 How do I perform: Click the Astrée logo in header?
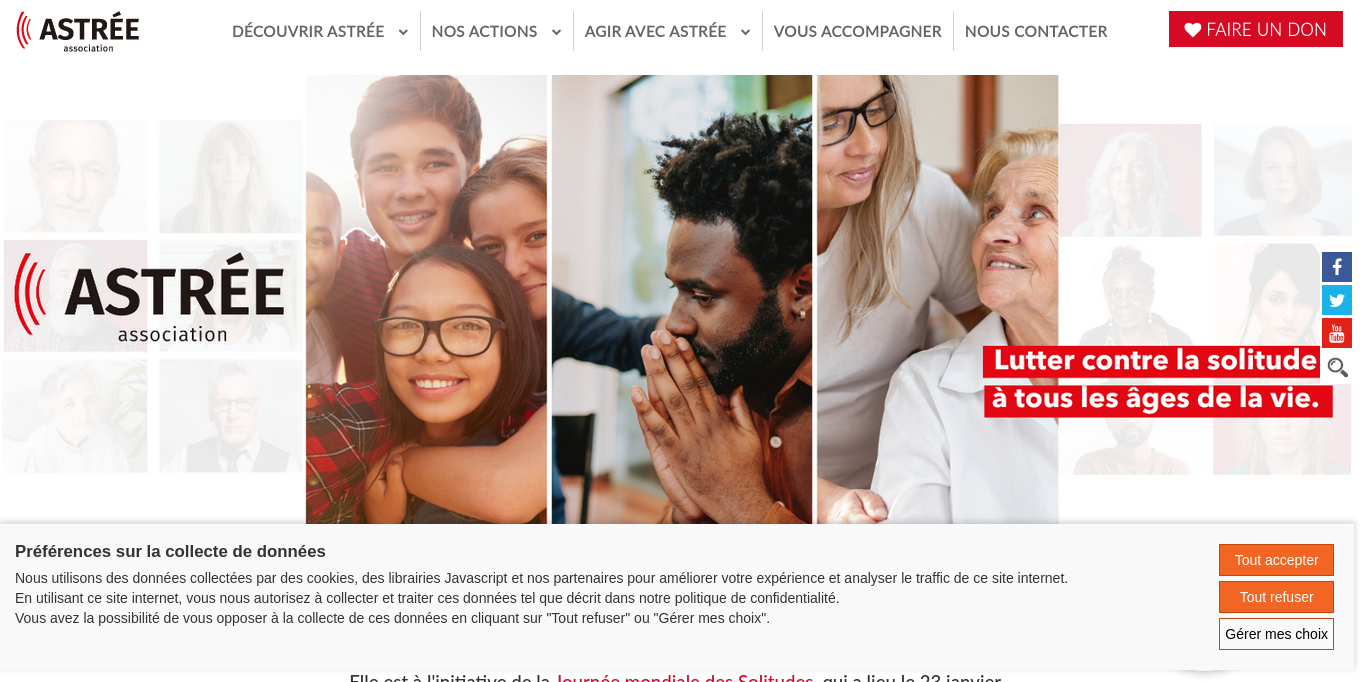pos(78,31)
